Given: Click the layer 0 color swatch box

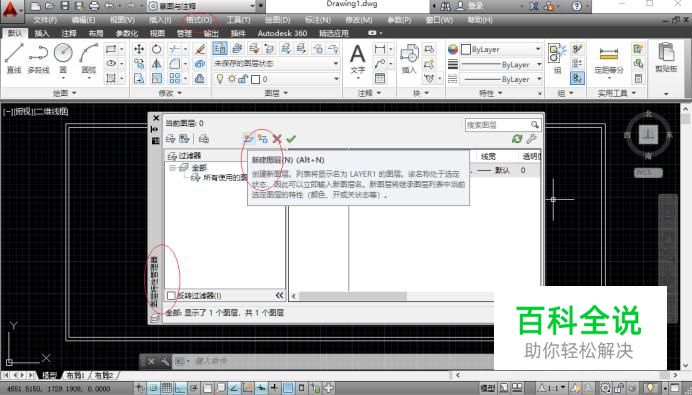Looking at the screenshot, I should (x=255, y=79).
